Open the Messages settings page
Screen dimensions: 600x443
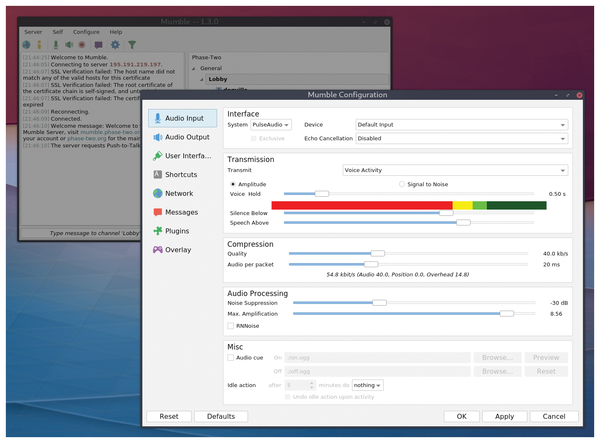coord(183,212)
